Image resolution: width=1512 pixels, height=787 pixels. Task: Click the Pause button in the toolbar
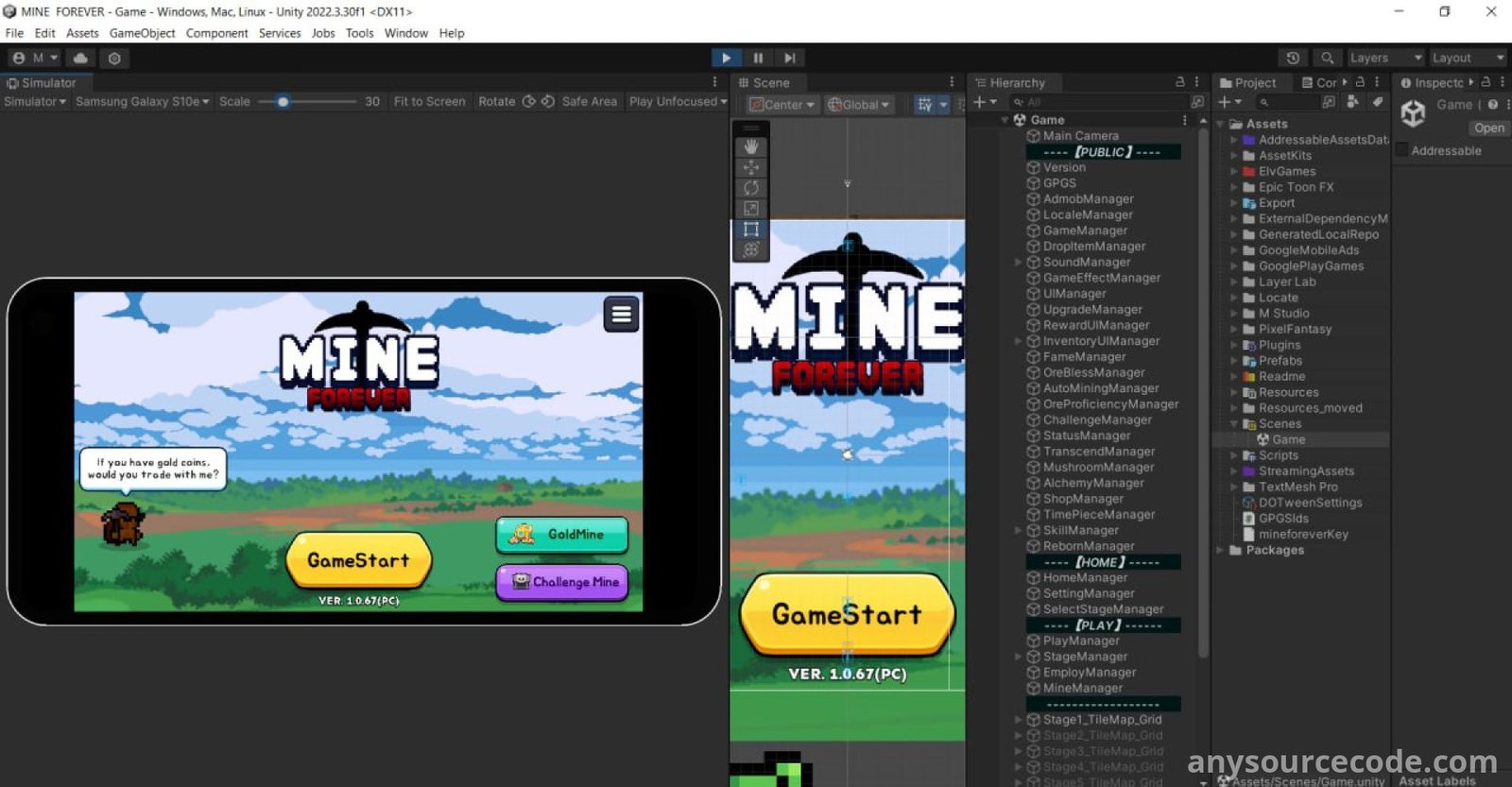(x=758, y=58)
